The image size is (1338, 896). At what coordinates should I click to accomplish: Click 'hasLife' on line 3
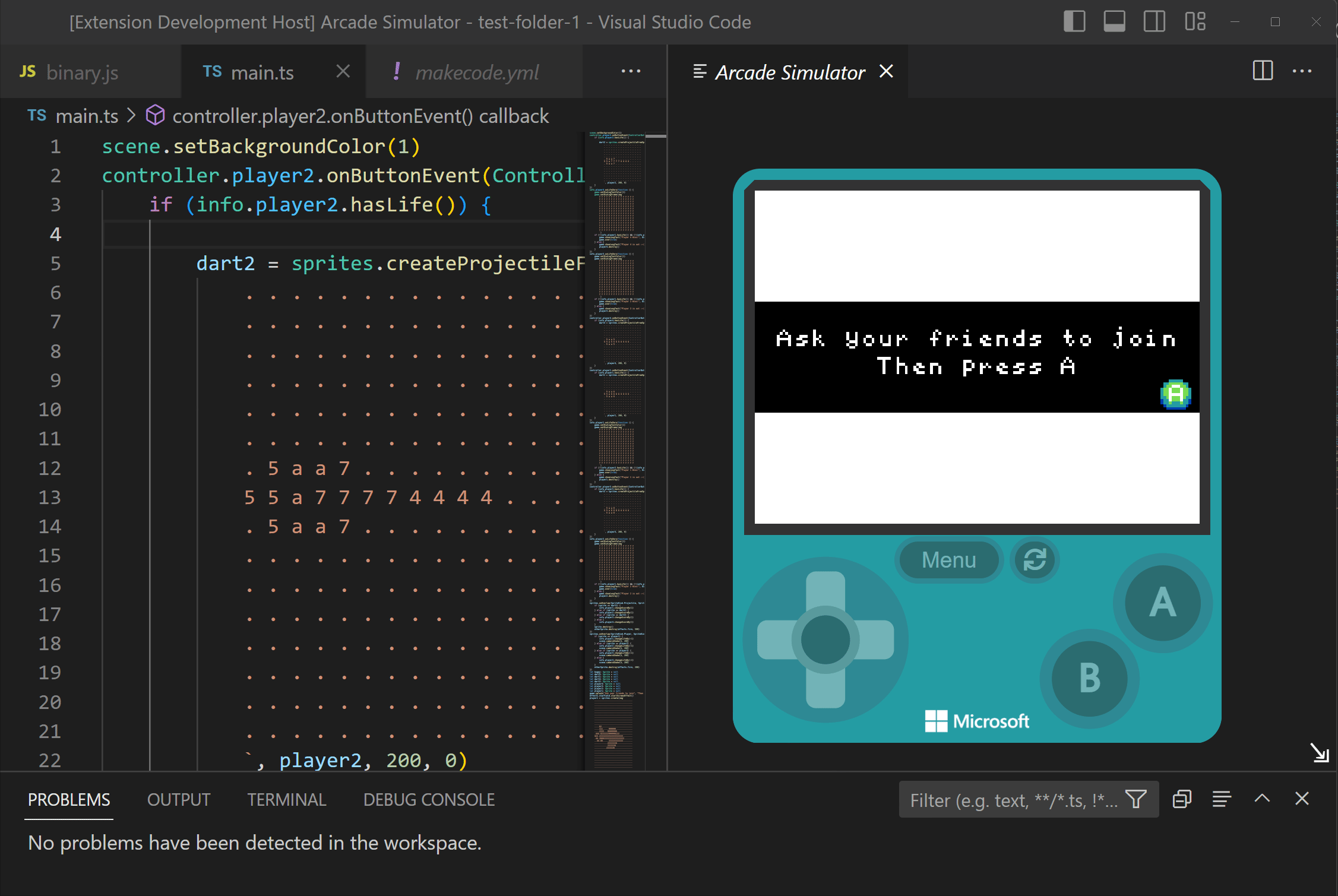(x=391, y=204)
